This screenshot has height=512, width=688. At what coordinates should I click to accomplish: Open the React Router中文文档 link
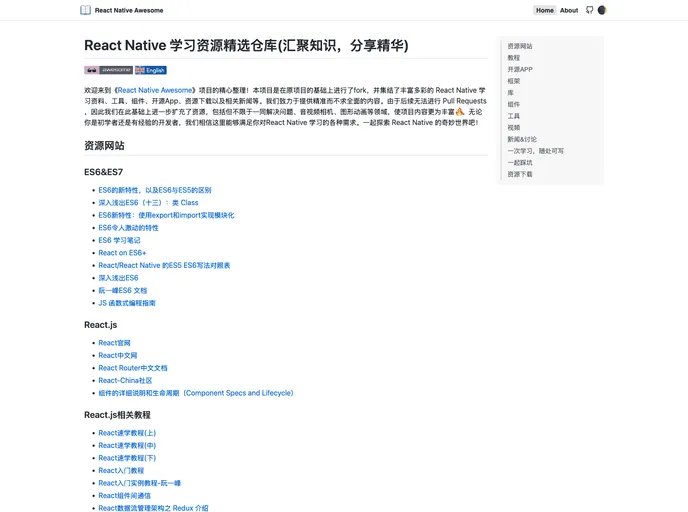[133, 368]
